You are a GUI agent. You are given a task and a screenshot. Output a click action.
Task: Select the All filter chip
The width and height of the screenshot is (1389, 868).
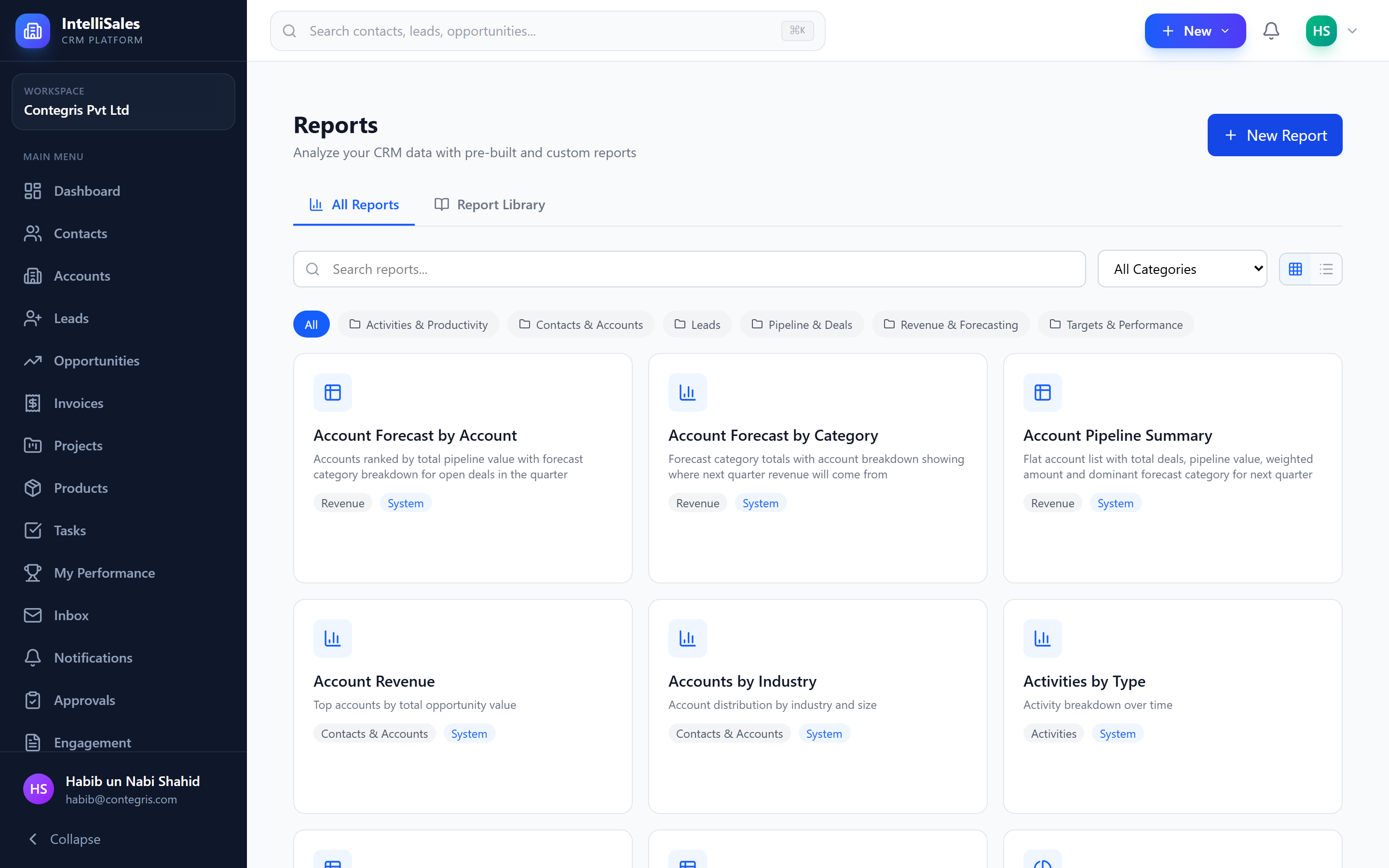(x=311, y=325)
